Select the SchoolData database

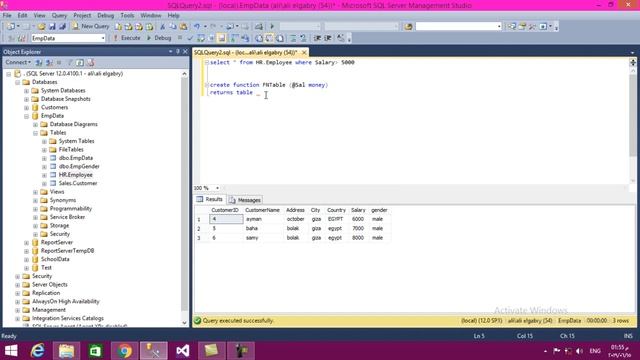pyautogui.click(x=55, y=259)
